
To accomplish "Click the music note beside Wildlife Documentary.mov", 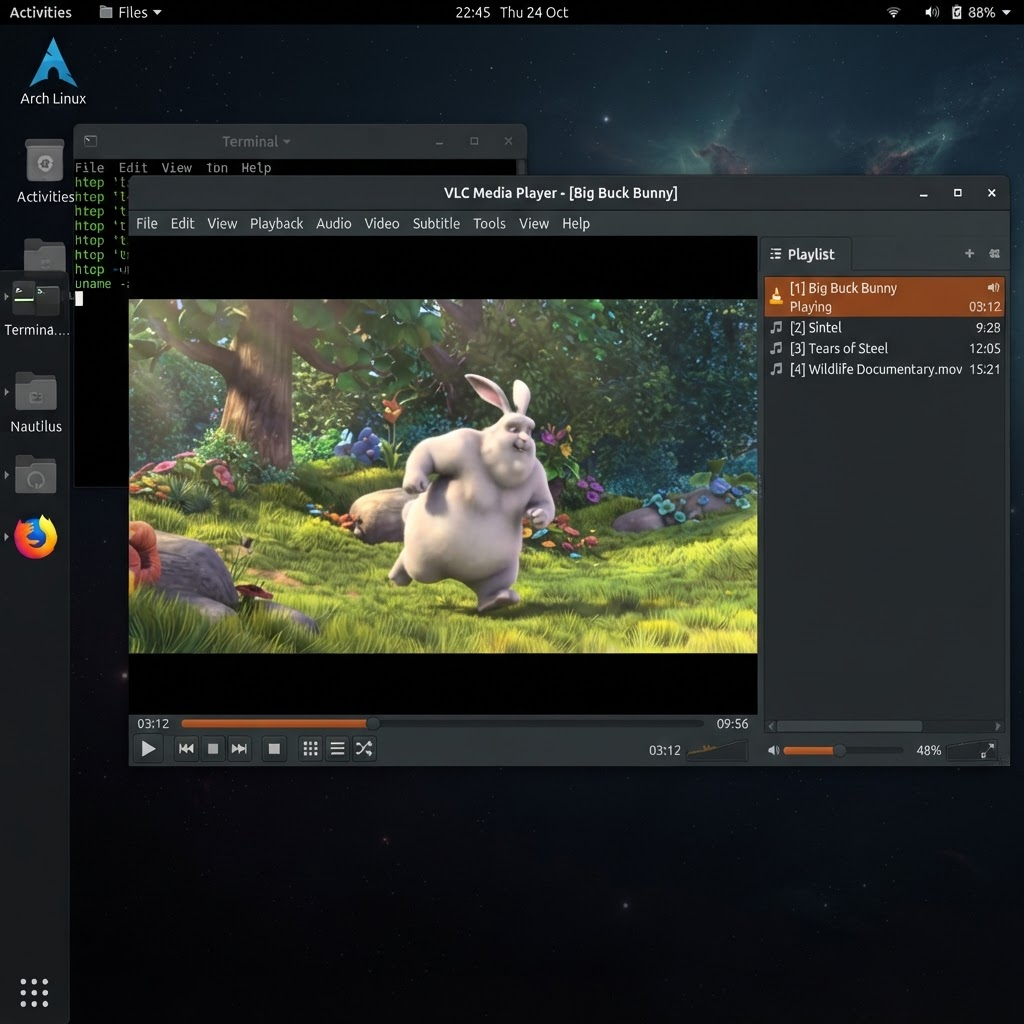I will [776, 369].
